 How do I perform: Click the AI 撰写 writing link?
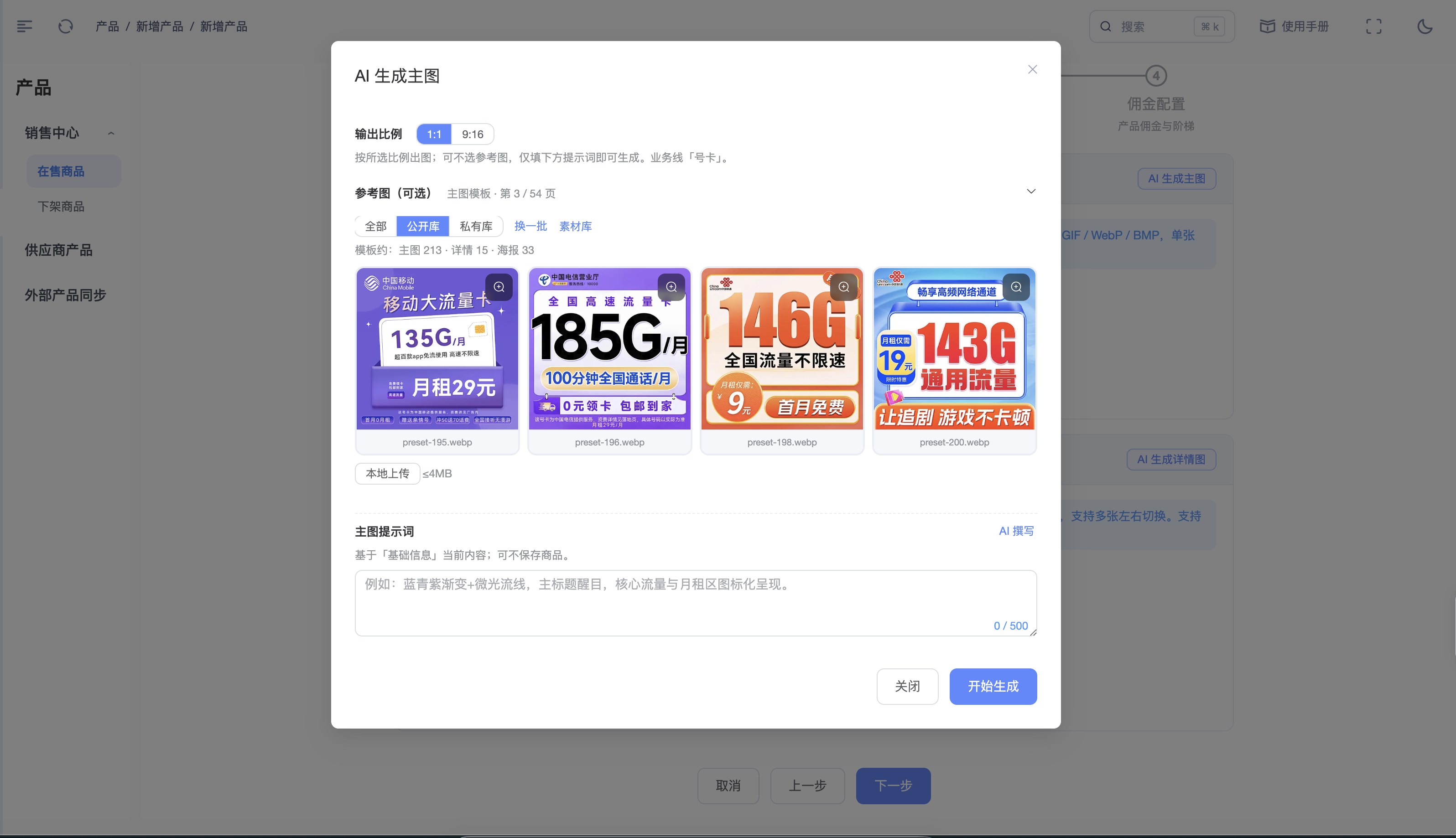click(1016, 531)
